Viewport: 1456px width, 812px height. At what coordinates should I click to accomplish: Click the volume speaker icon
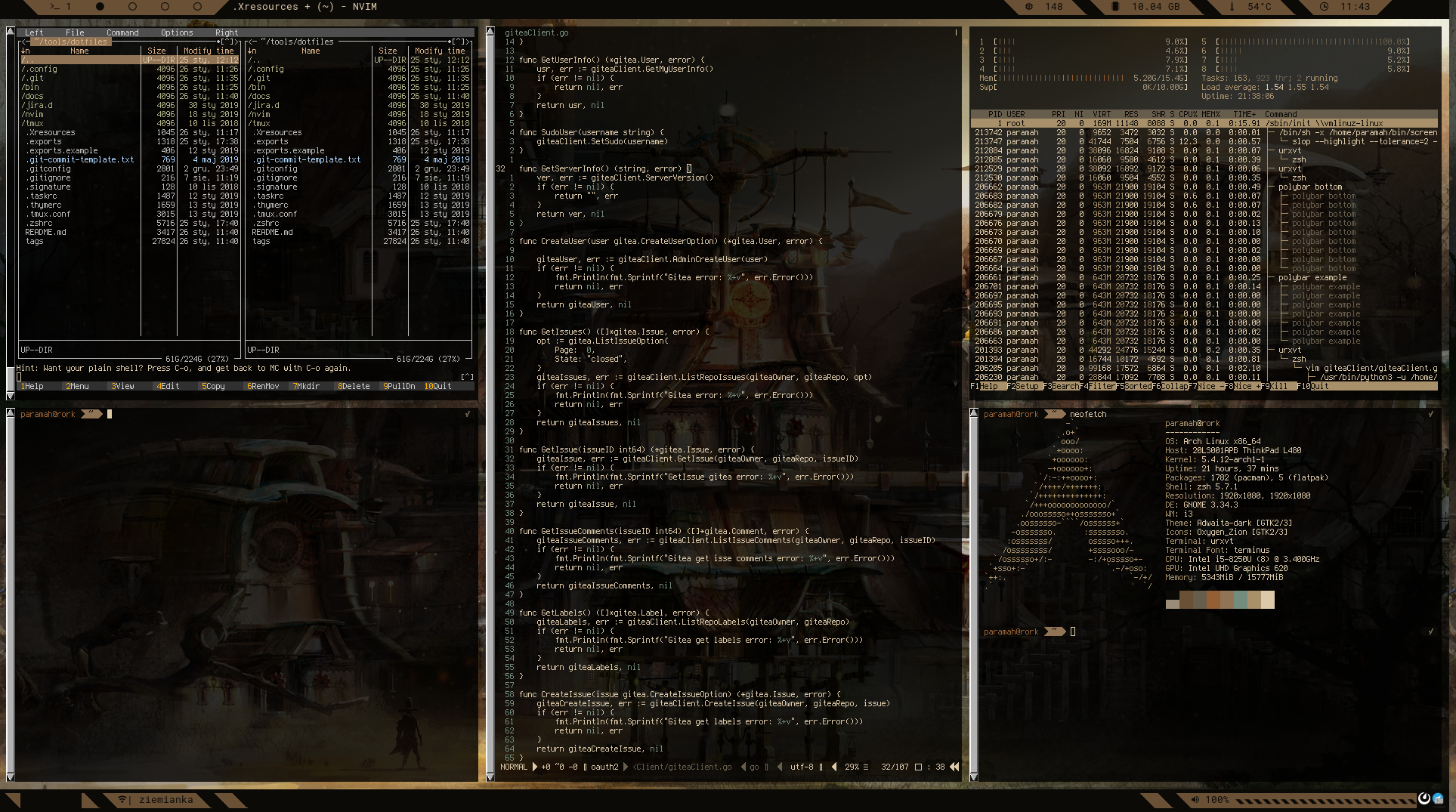point(1195,800)
